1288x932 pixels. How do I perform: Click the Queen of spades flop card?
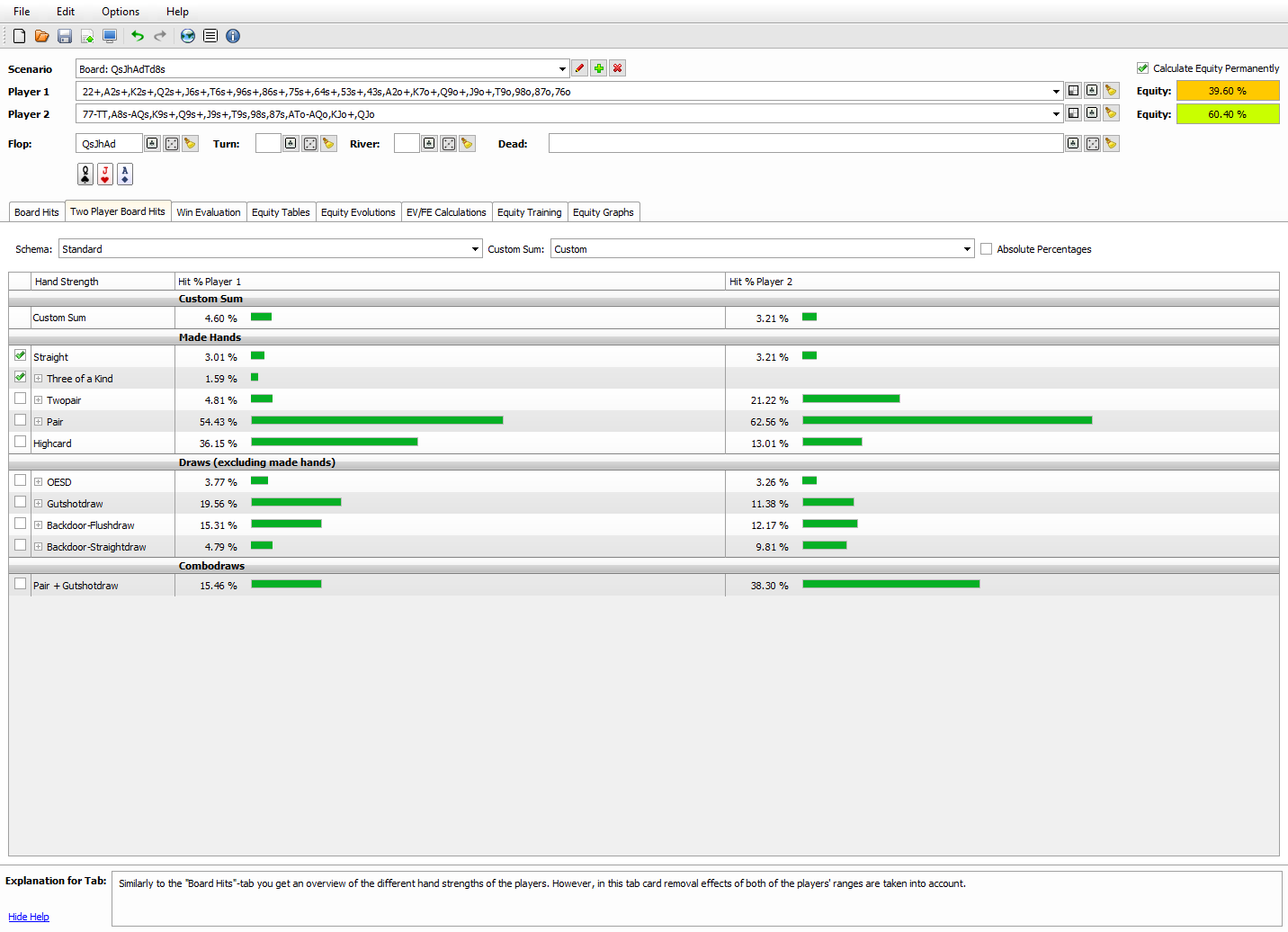click(x=85, y=174)
